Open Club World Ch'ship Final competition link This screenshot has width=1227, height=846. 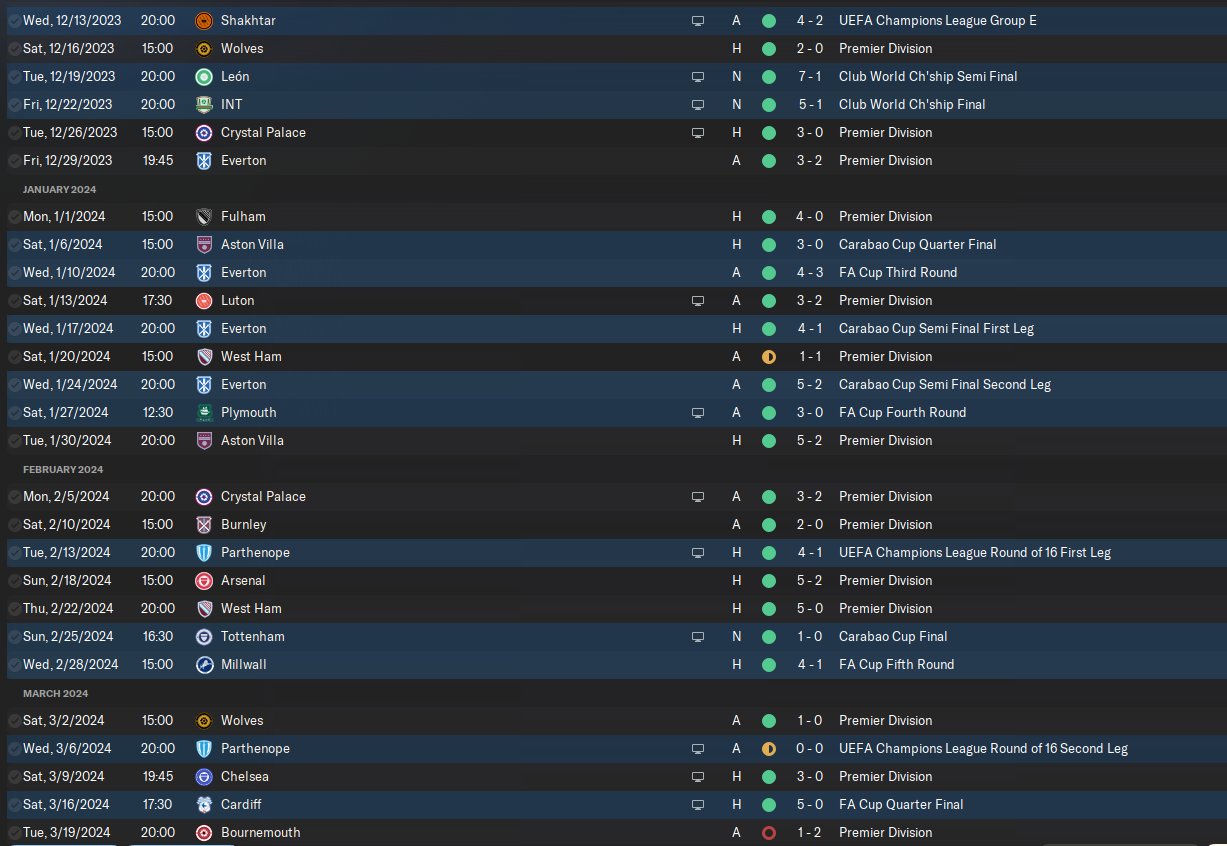coord(912,104)
